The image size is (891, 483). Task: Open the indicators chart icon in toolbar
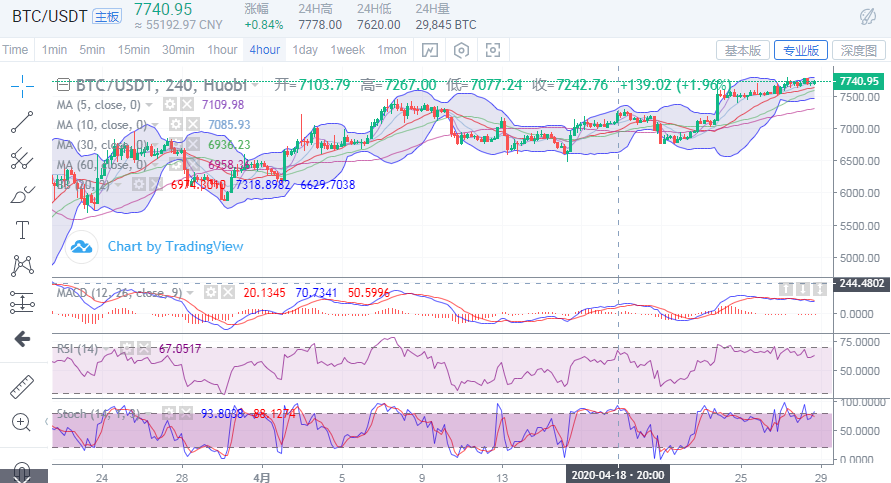pyautogui.click(x=430, y=51)
